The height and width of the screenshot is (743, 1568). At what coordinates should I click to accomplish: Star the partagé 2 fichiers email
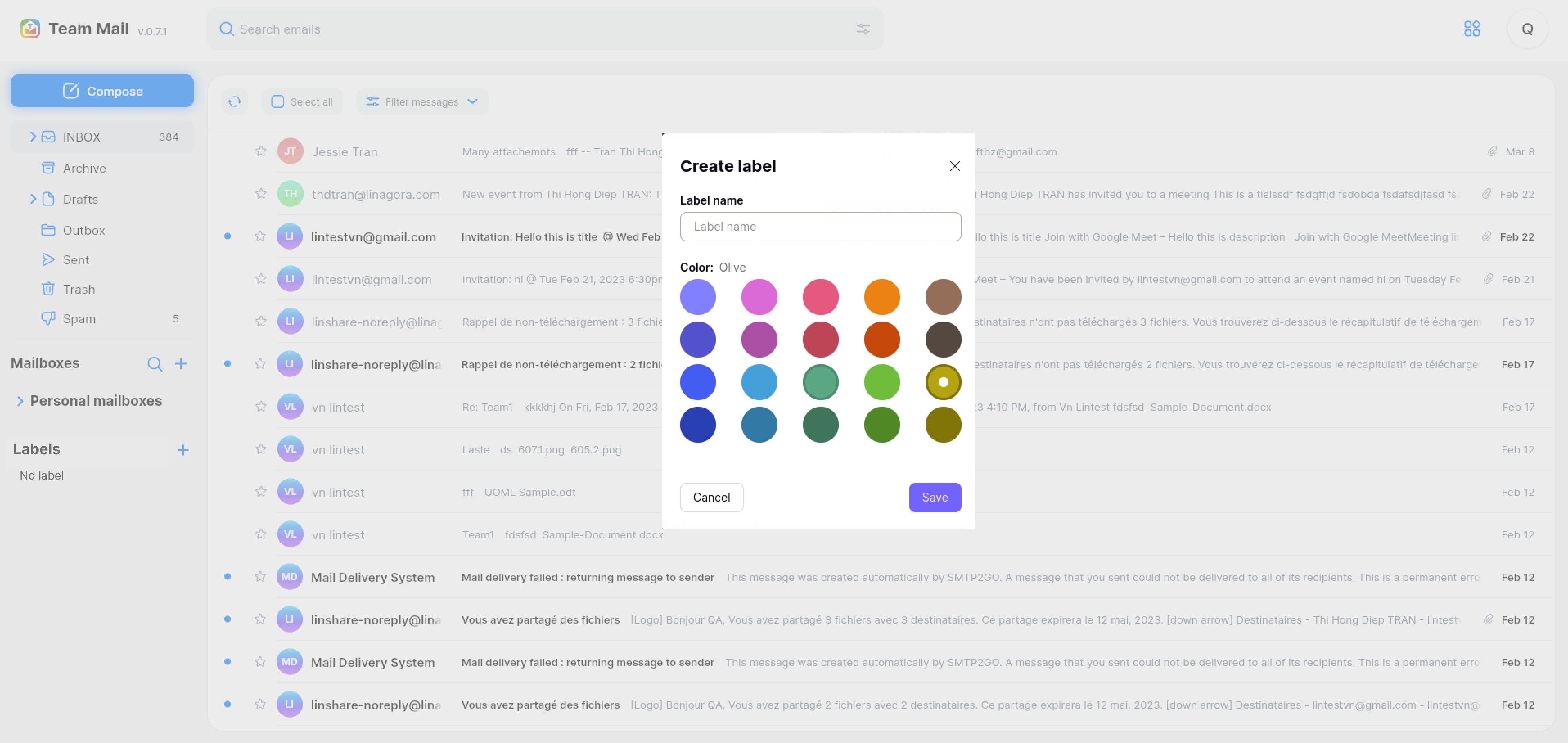pyautogui.click(x=261, y=705)
